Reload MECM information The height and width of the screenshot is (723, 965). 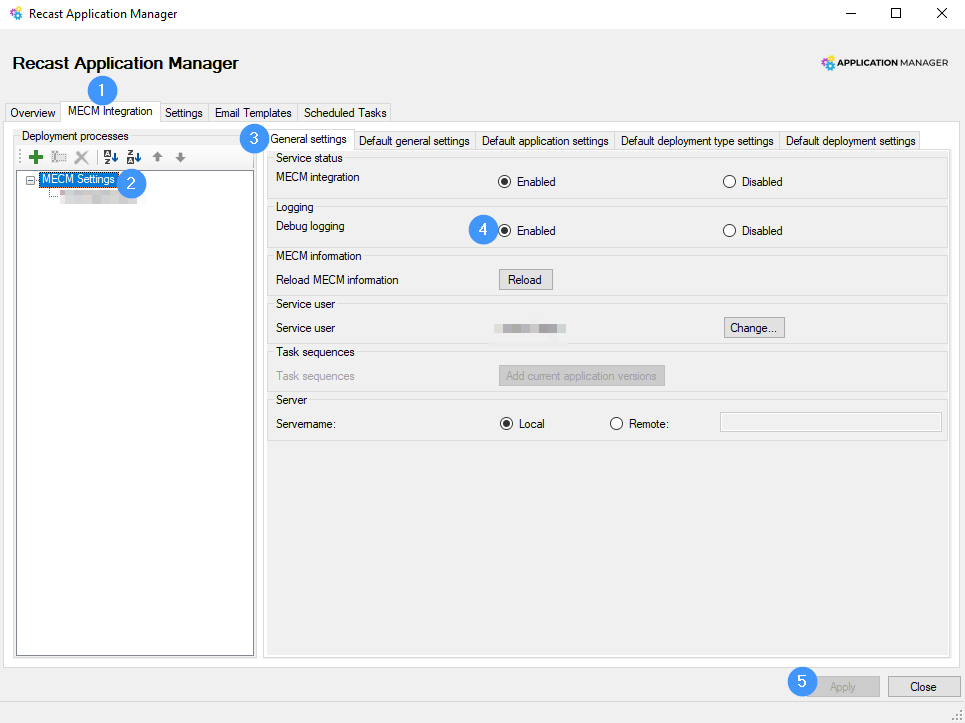pos(525,279)
